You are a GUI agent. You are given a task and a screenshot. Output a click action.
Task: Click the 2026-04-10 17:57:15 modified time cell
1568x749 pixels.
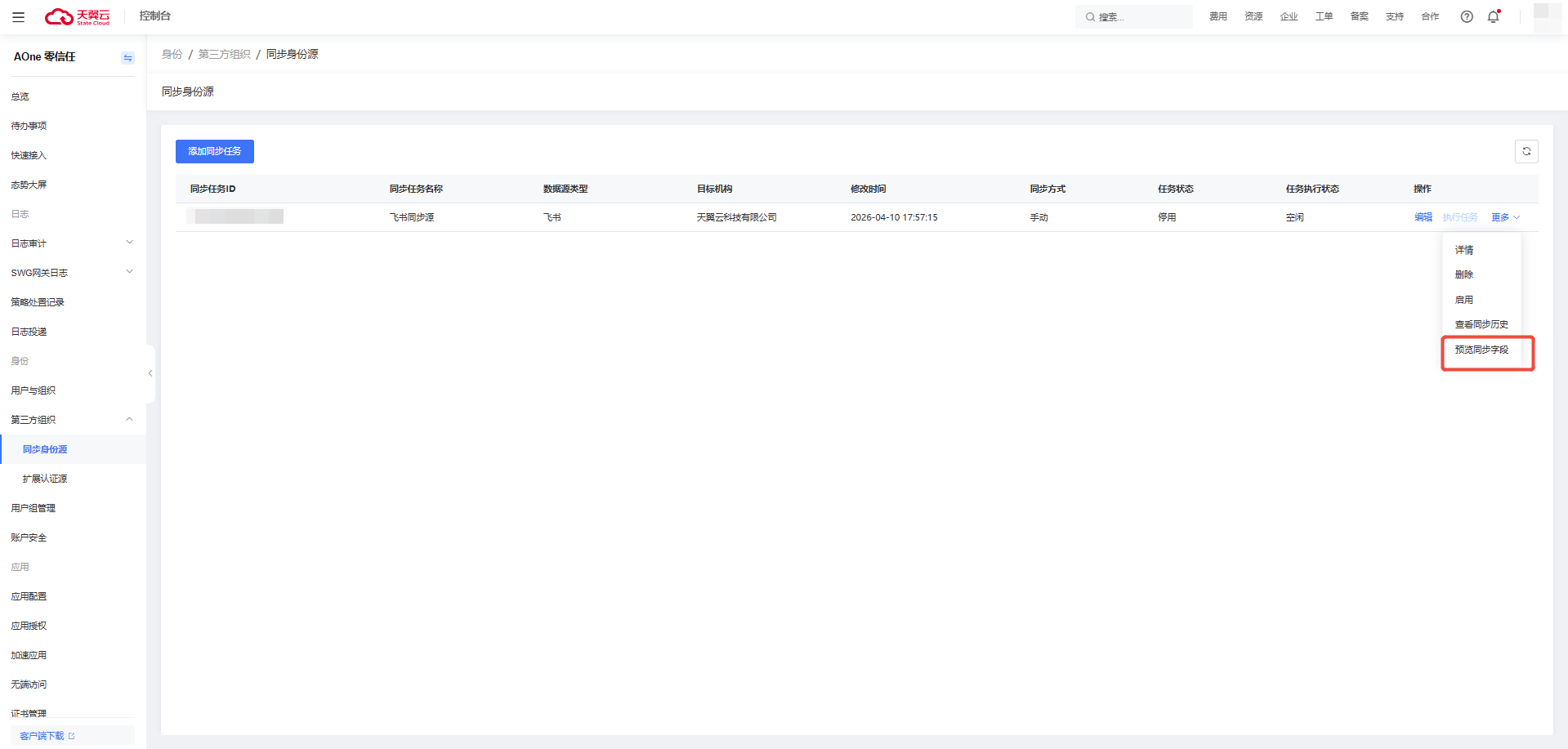(894, 217)
